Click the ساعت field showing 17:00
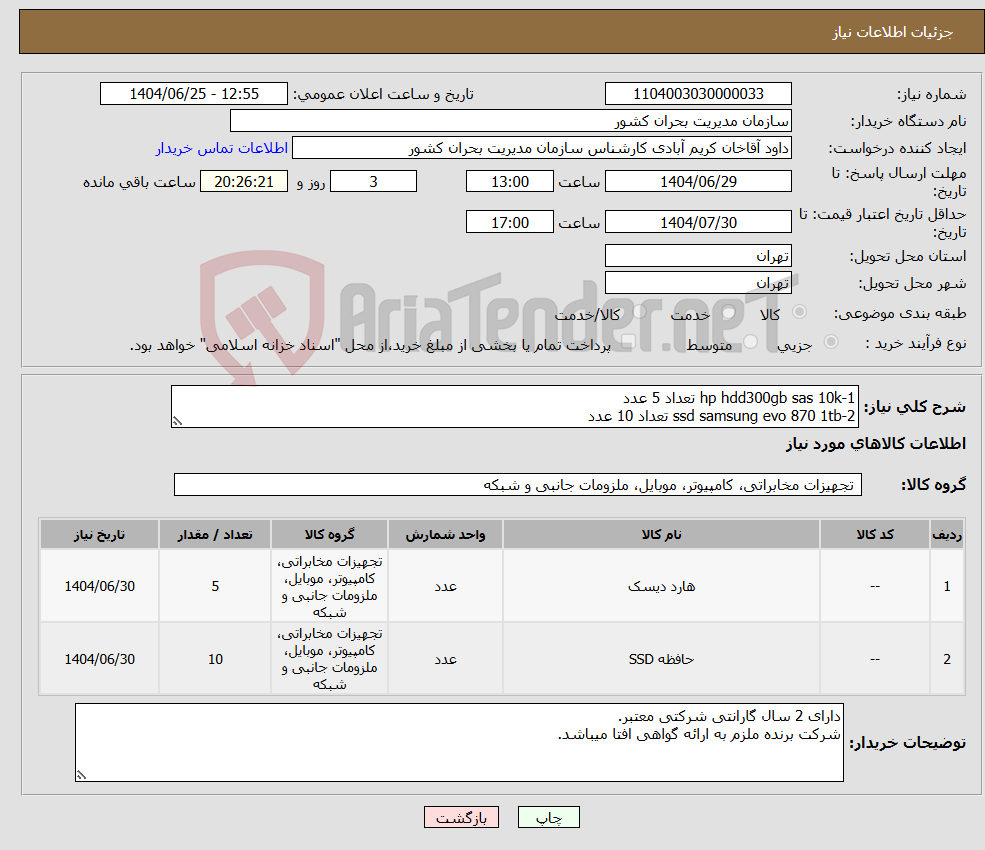This screenshot has height=850, width=985. coord(510,221)
